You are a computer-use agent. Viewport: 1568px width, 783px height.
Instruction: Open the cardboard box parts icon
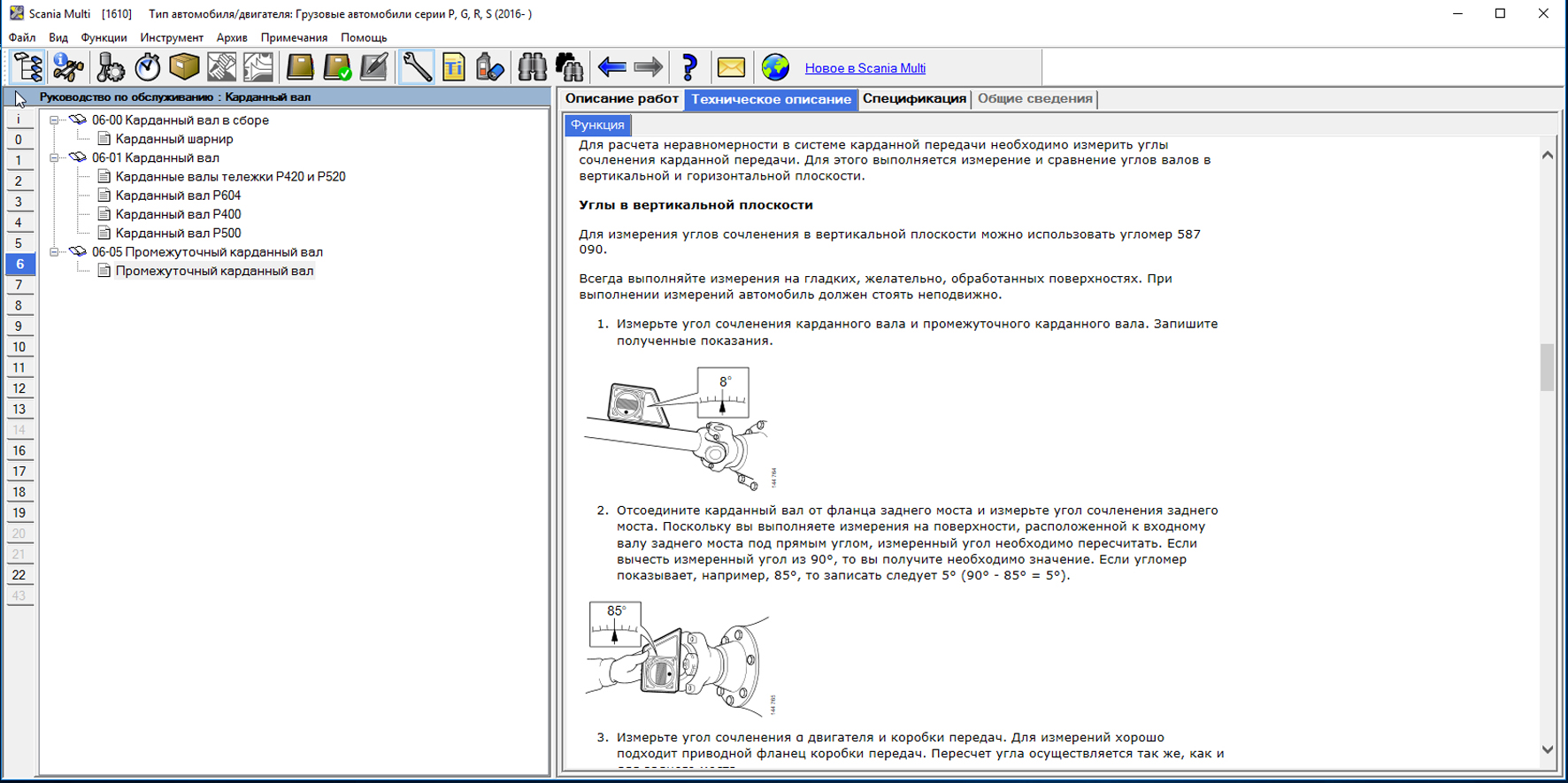point(184,67)
